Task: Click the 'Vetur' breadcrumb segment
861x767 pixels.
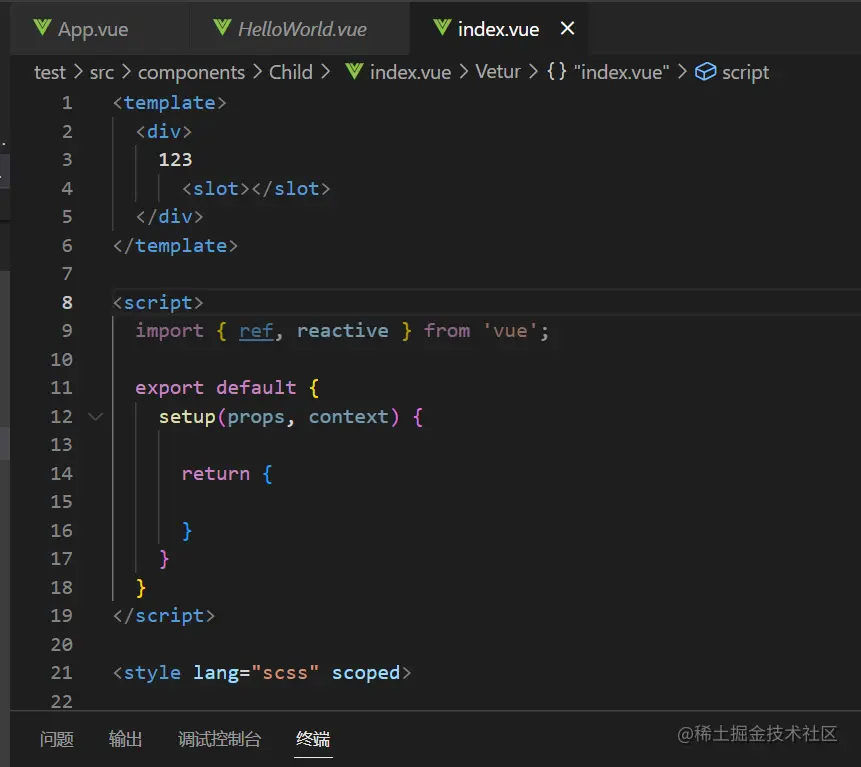Action: click(x=498, y=72)
